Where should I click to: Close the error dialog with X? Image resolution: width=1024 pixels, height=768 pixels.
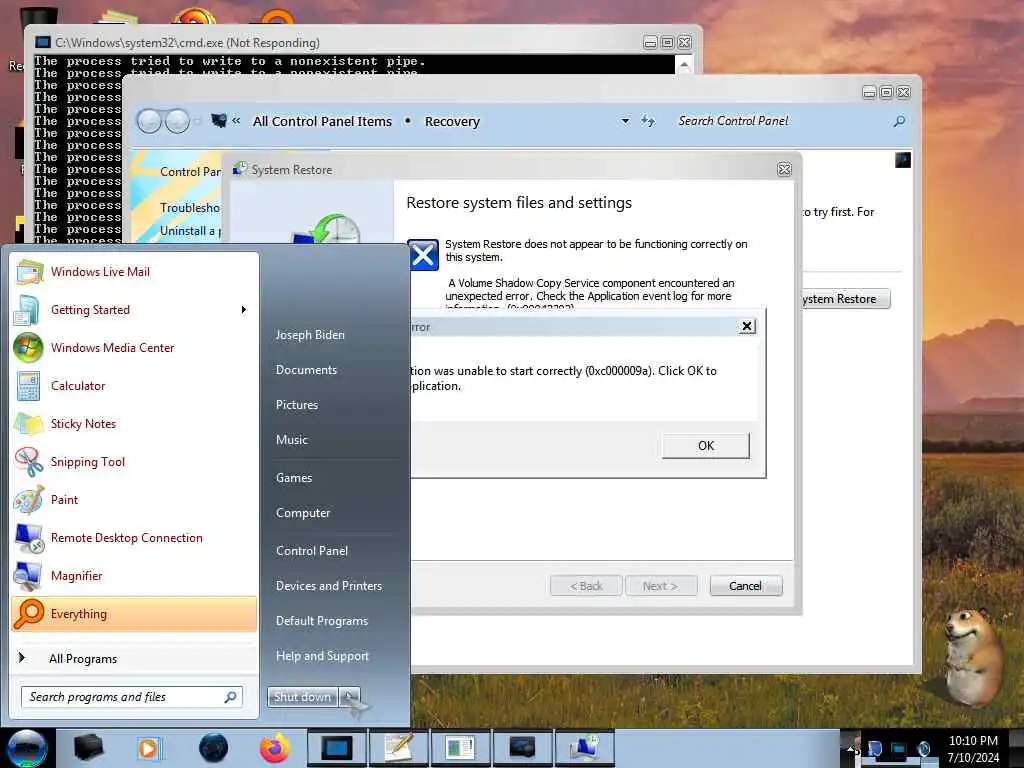point(747,327)
